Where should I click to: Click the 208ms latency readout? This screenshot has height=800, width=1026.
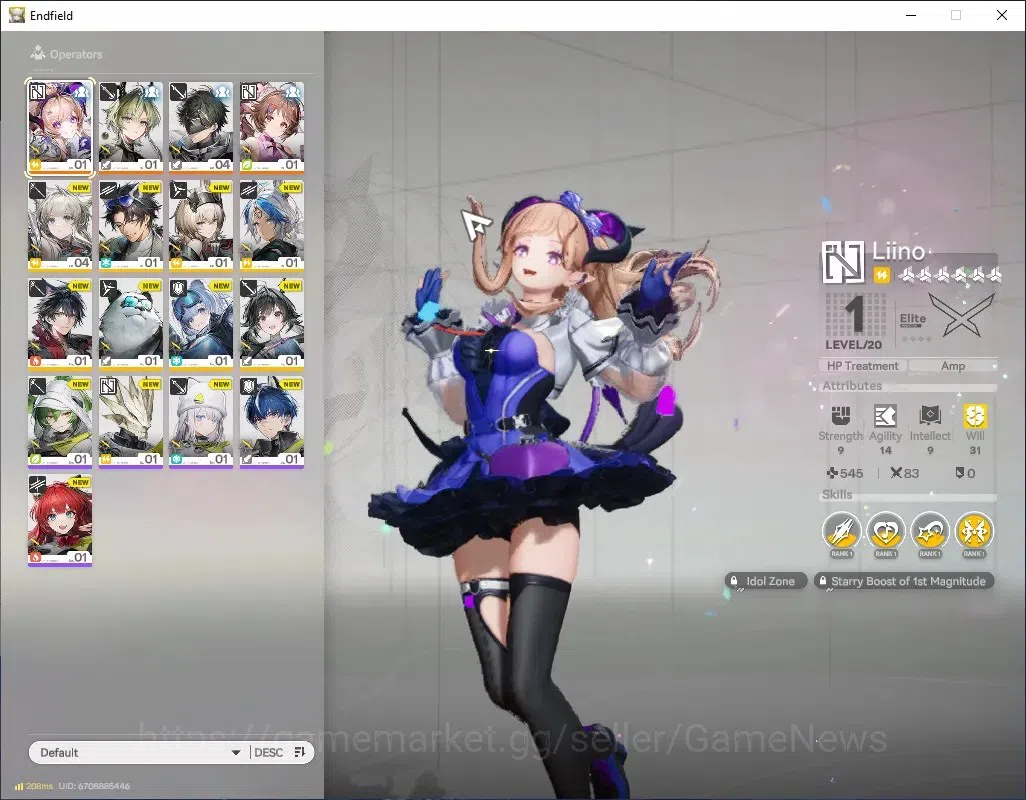click(39, 786)
